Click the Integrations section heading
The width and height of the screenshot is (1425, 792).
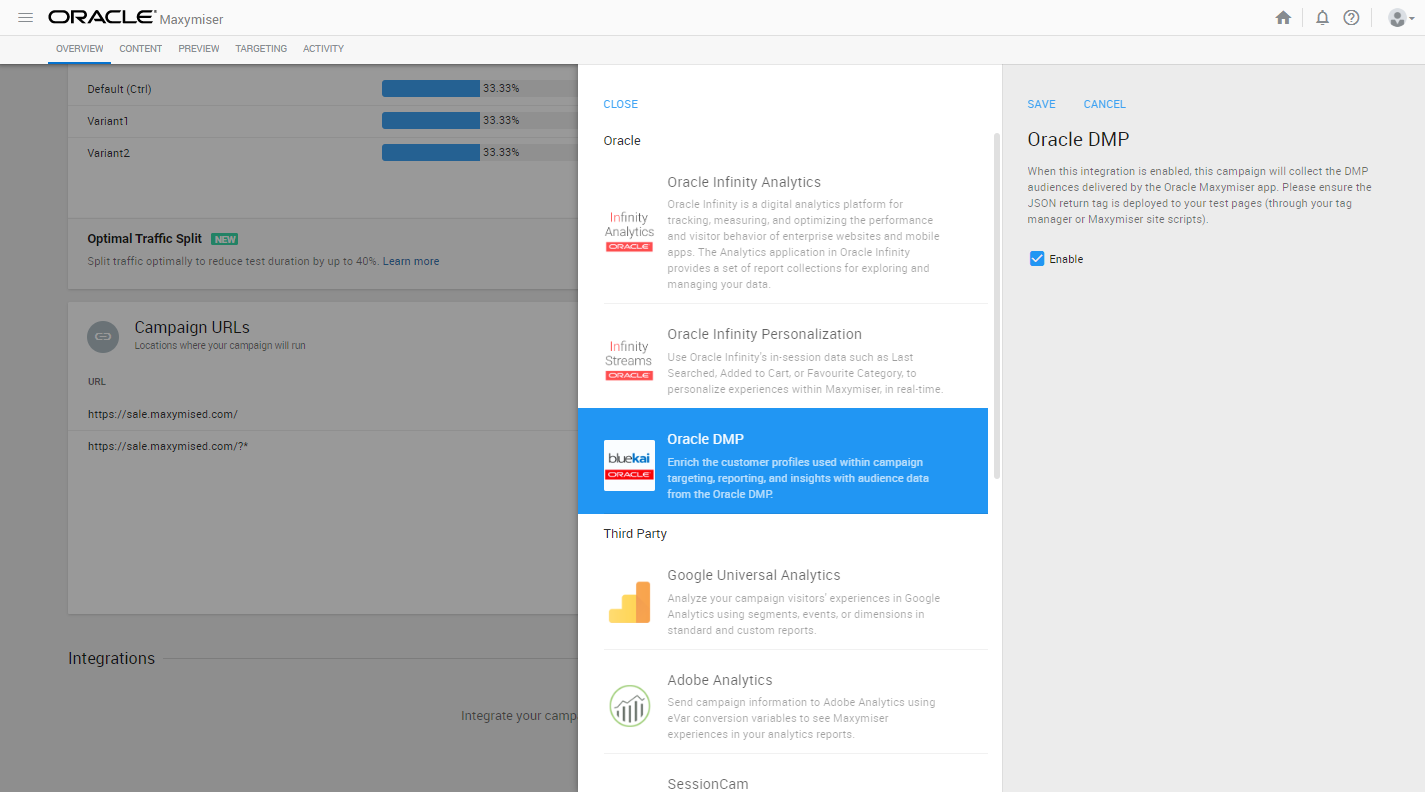111,658
